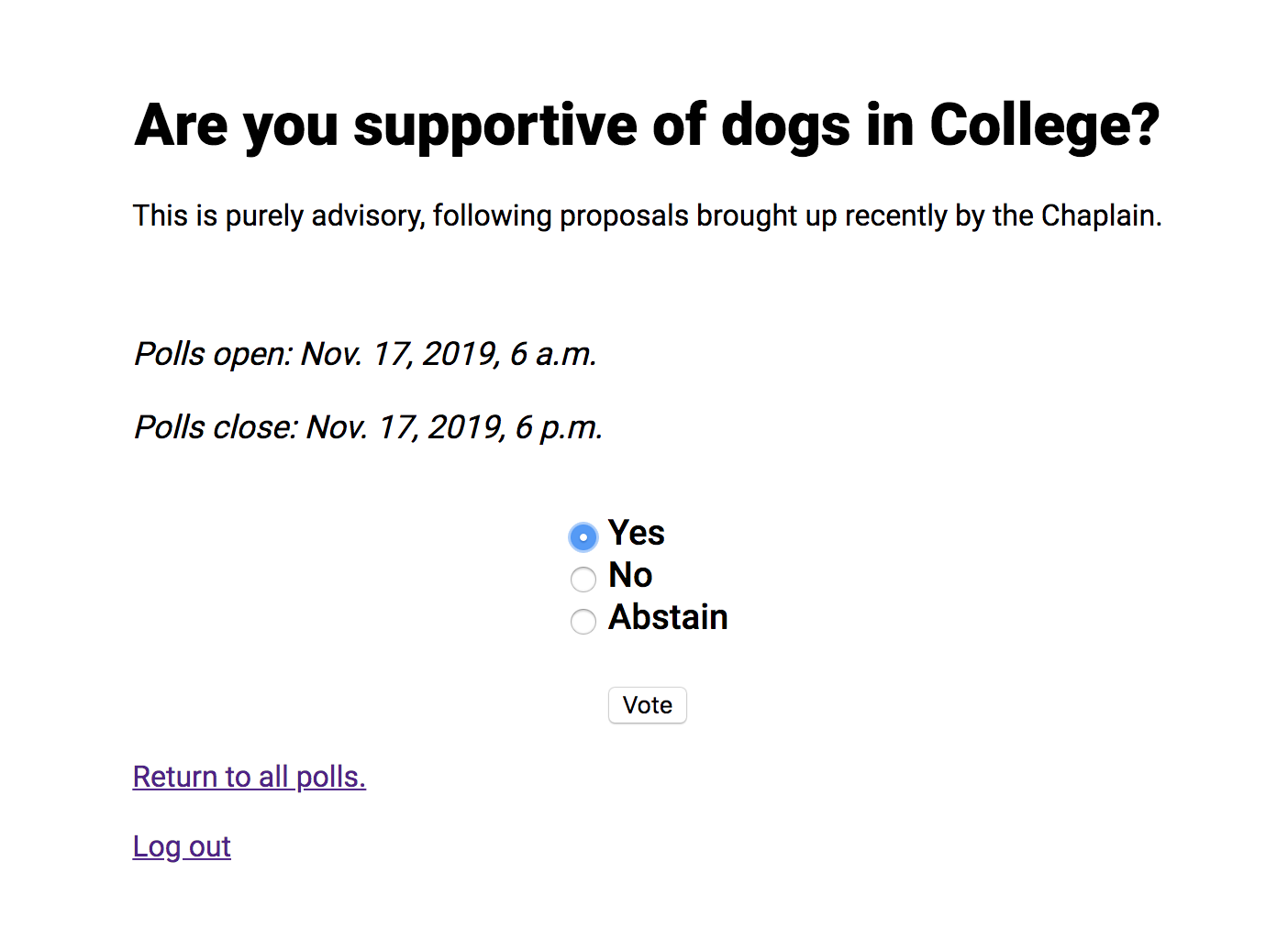Image resolution: width=1288 pixels, height=950 pixels.
Task: Click the "Abstain" option label text
Action: click(x=668, y=617)
